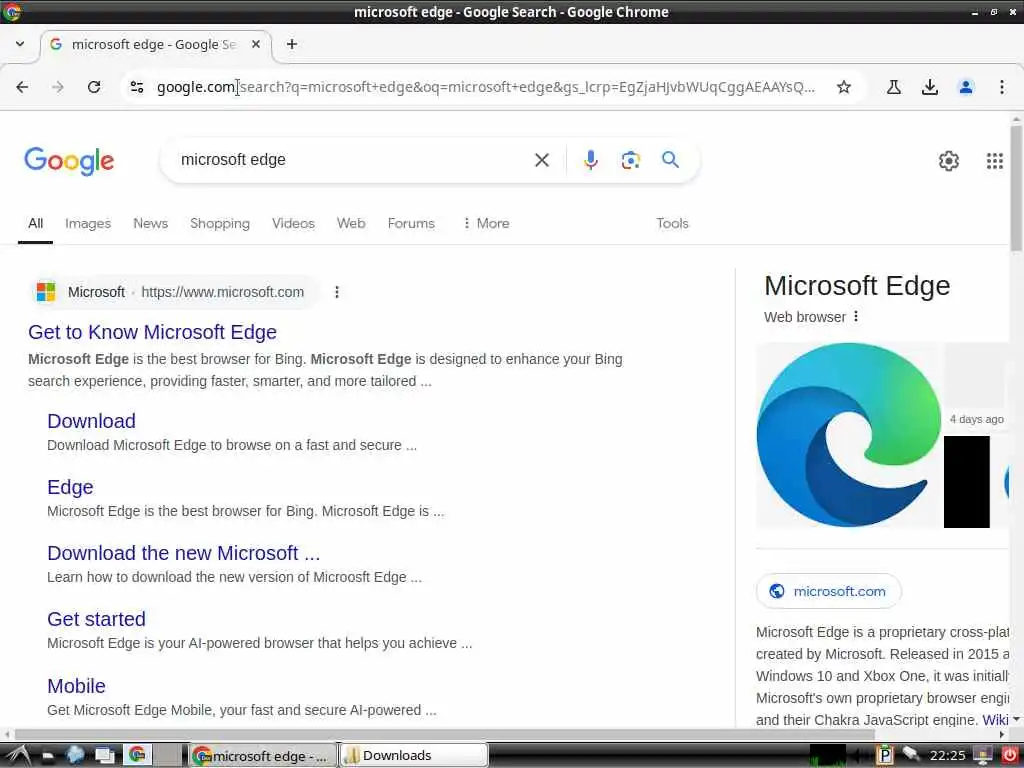The image size is (1024, 768).
Task: Click the forward navigation arrow
Action: 58,87
